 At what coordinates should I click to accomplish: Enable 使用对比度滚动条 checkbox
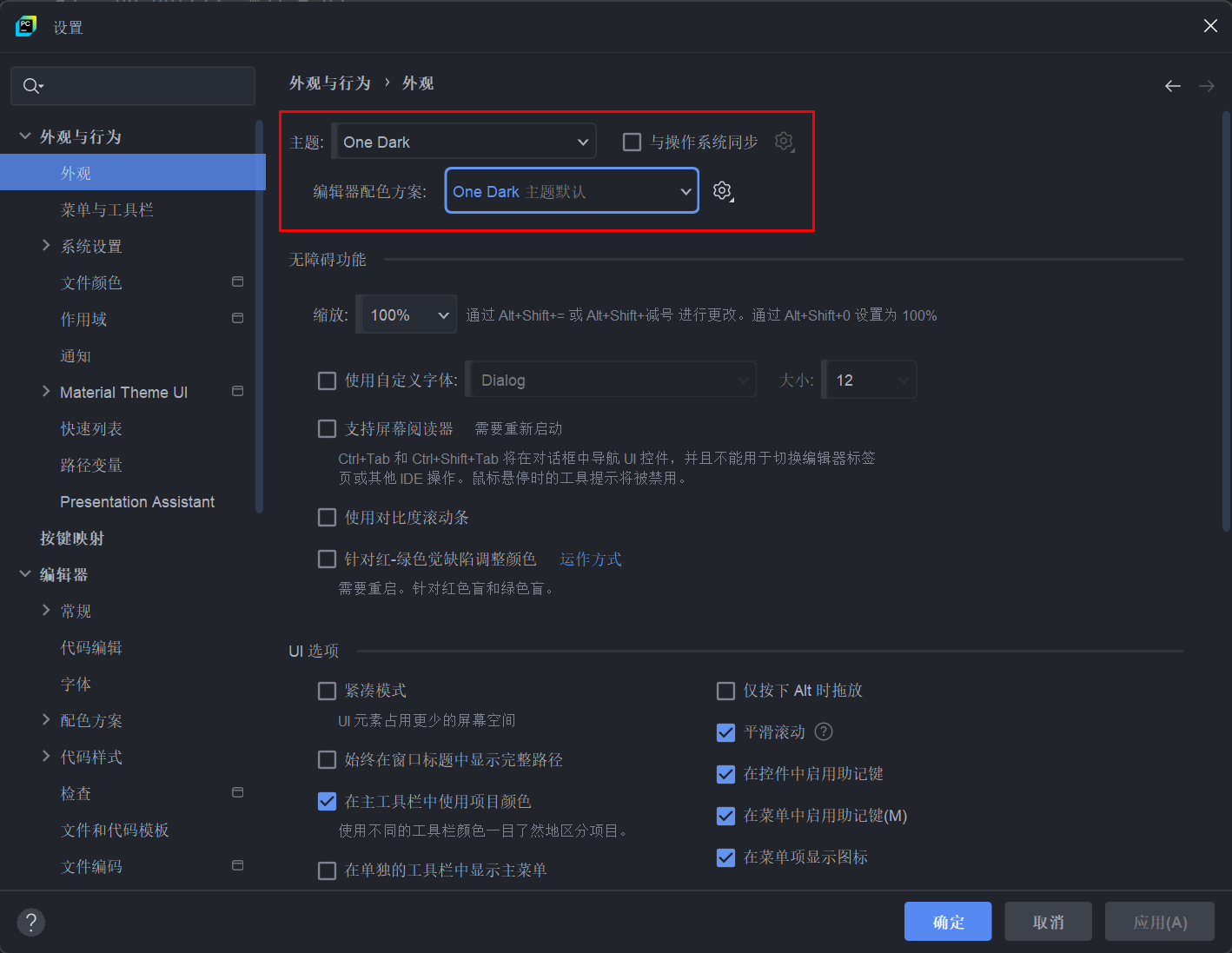pyautogui.click(x=328, y=517)
